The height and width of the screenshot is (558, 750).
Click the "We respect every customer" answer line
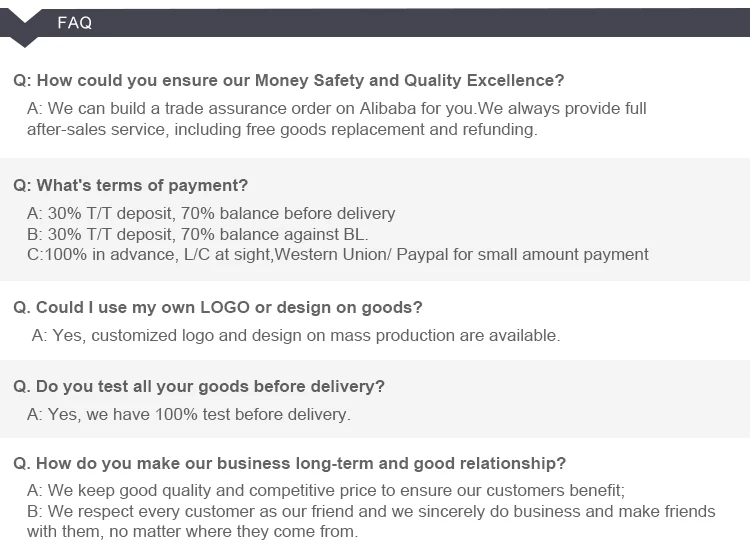click(x=371, y=511)
